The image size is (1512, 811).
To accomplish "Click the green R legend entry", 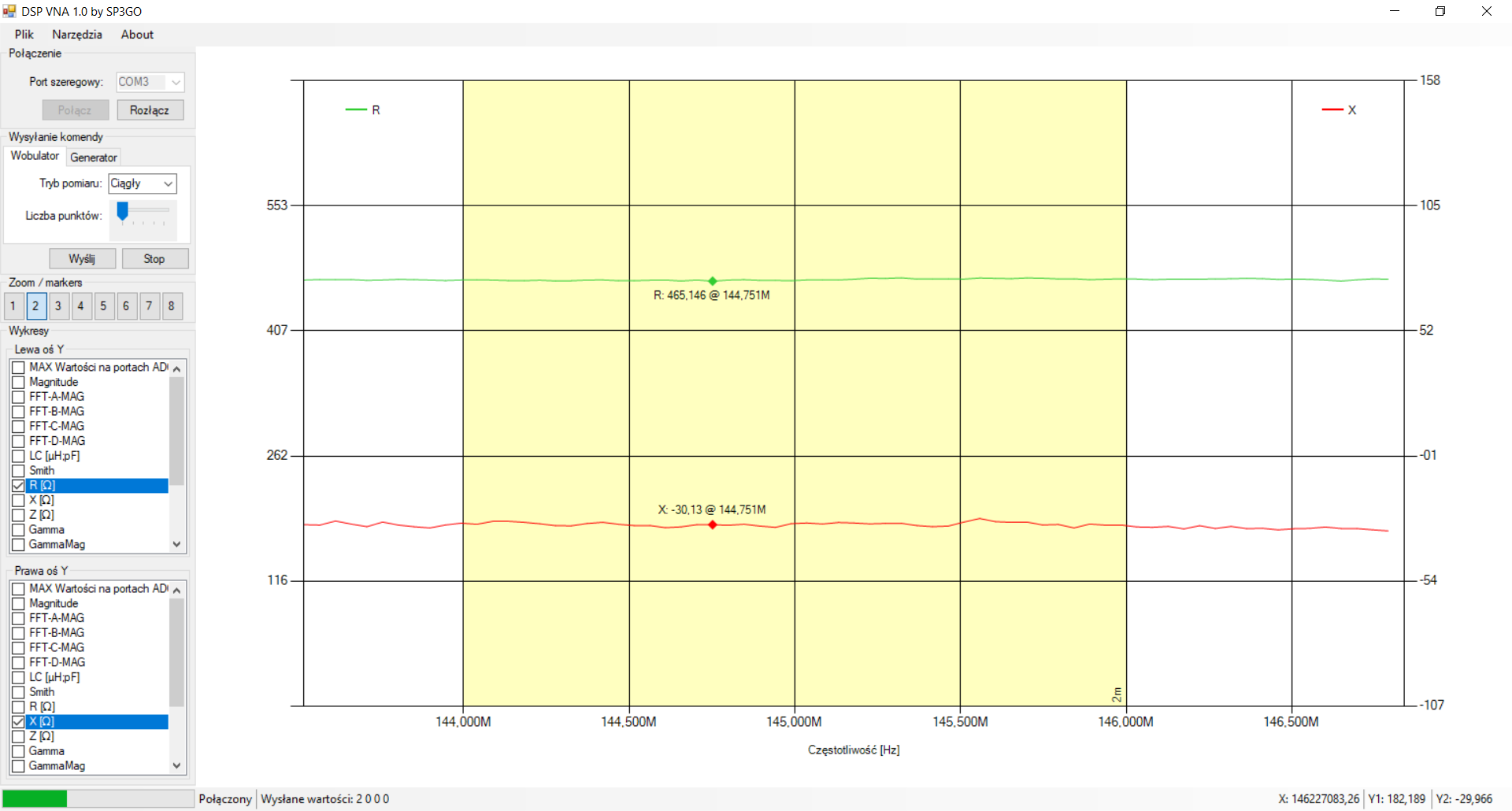I will (x=363, y=110).
